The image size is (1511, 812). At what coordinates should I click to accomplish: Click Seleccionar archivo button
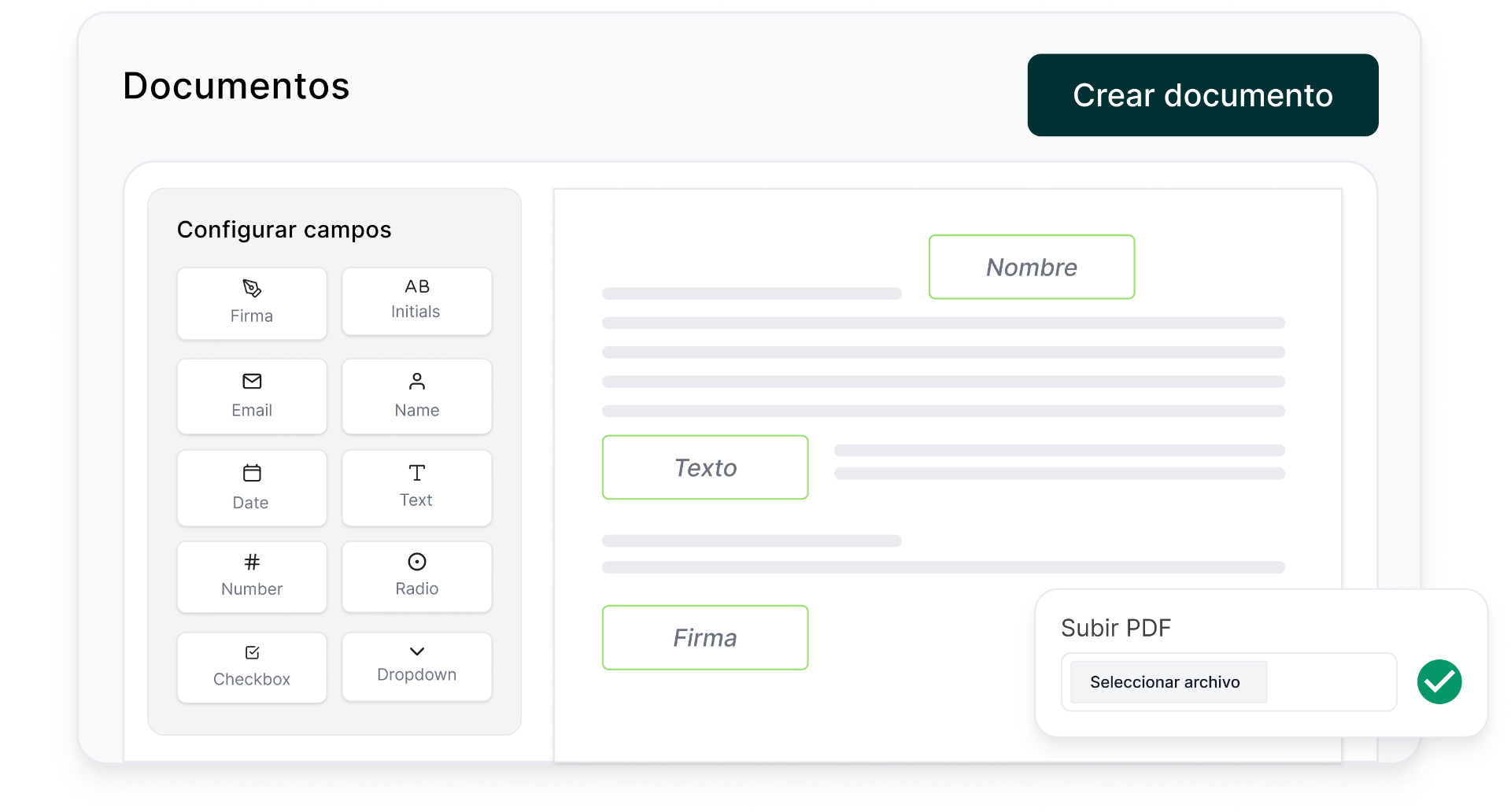pyautogui.click(x=1168, y=682)
